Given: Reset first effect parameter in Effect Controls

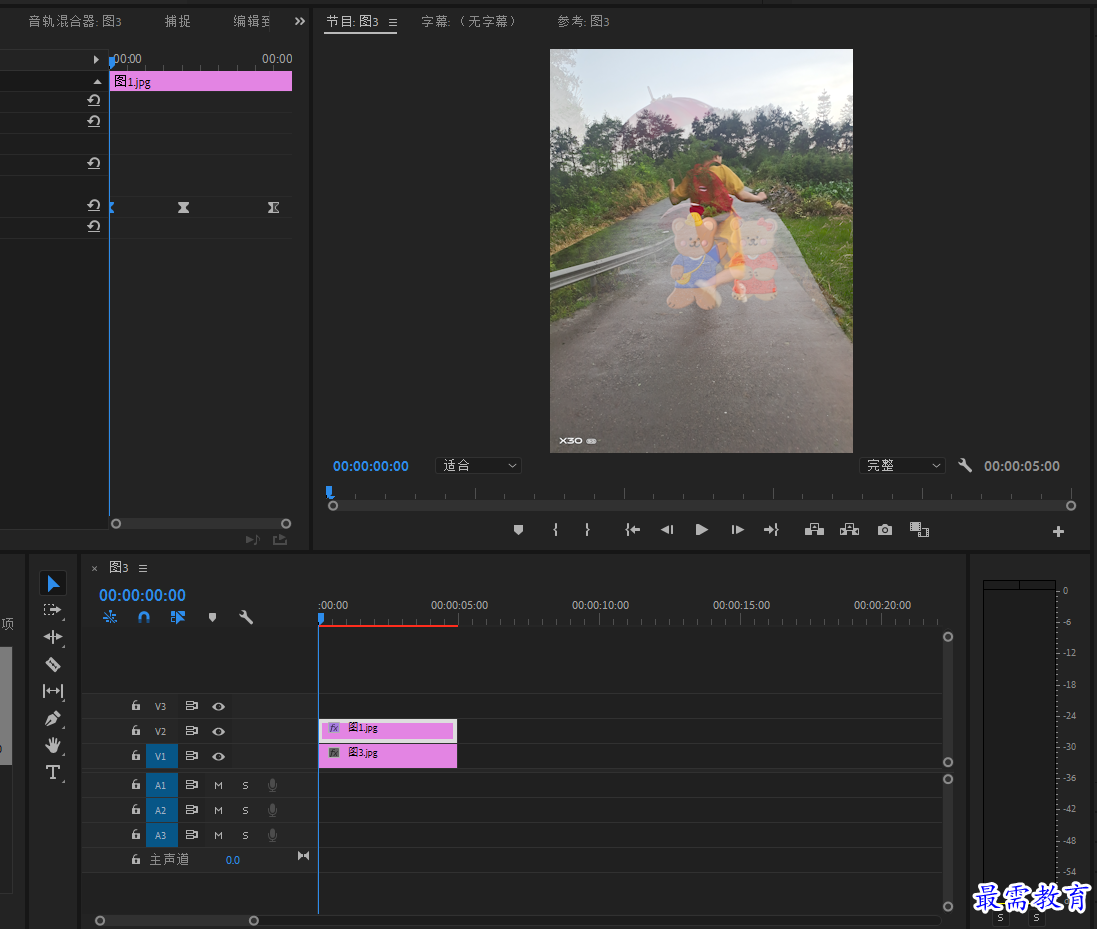Looking at the screenshot, I should [94, 100].
